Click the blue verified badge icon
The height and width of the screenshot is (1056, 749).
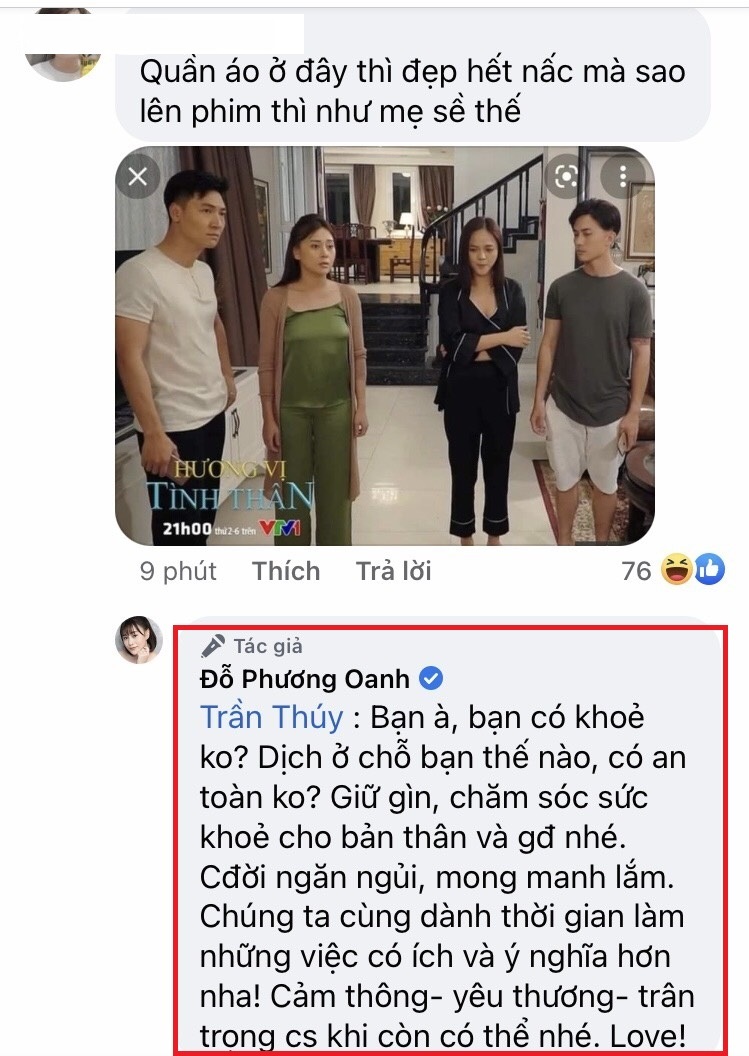coord(431,678)
